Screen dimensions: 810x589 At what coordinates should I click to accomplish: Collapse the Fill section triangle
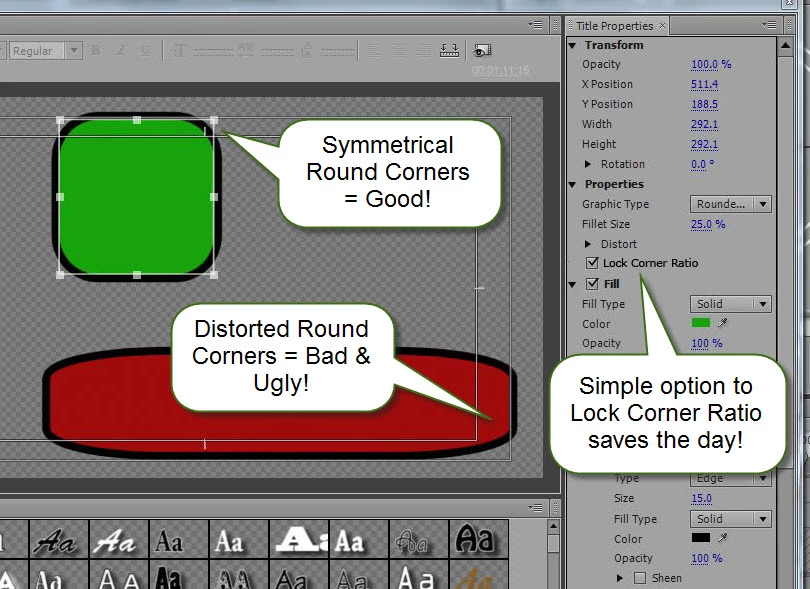[x=572, y=284]
